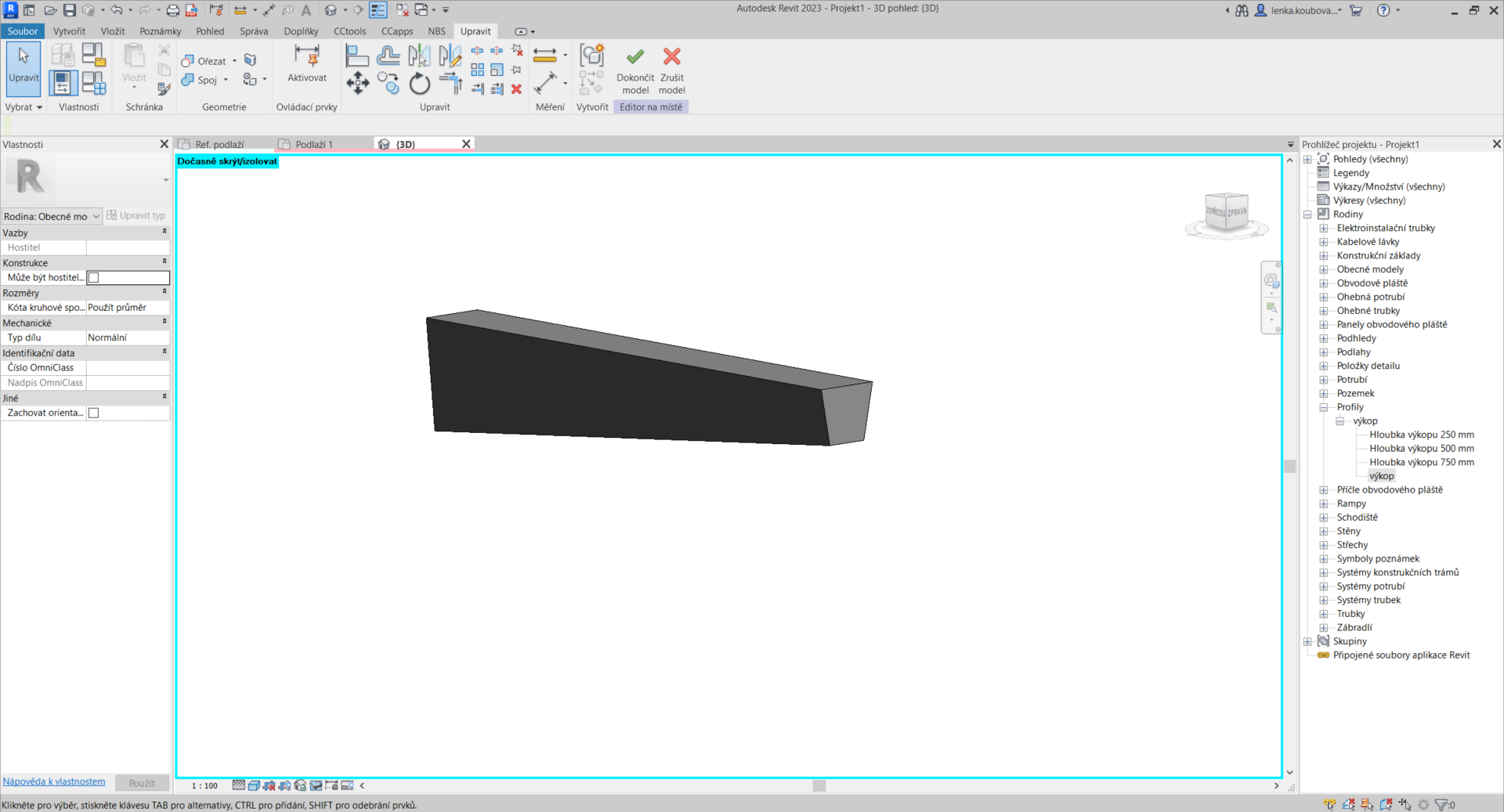The image size is (1504, 812).
Task: Collapse the Rozměry properties section
Action: click(x=164, y=292)
